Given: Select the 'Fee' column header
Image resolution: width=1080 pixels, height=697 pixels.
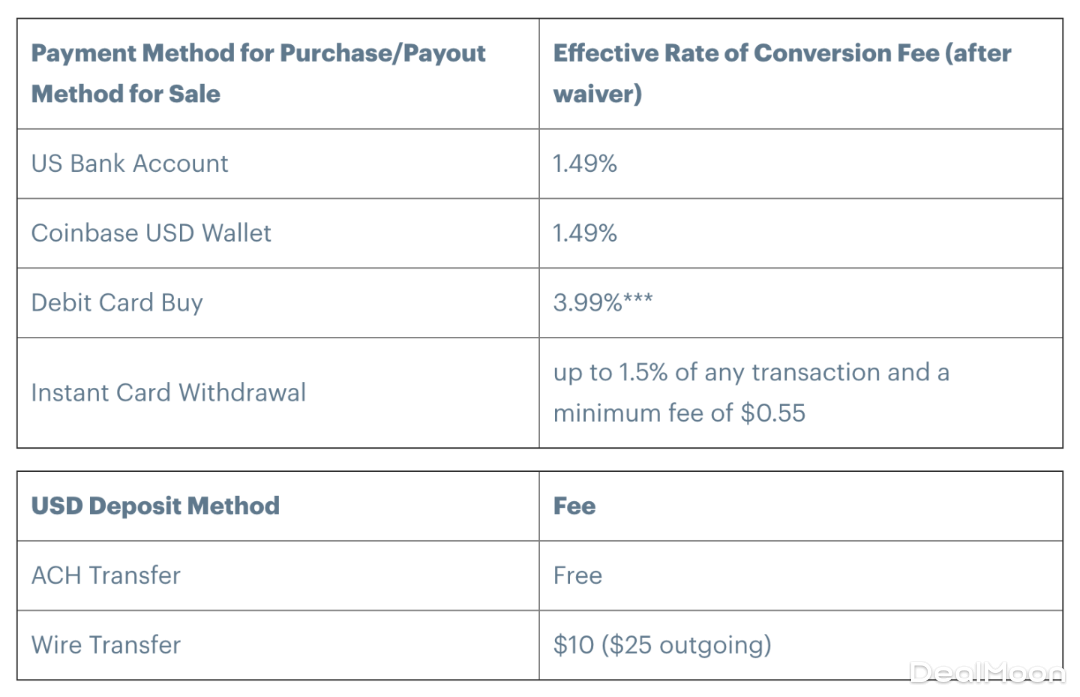Looking at the screenshot, I should pyautogui.click(x=574, y=506).
